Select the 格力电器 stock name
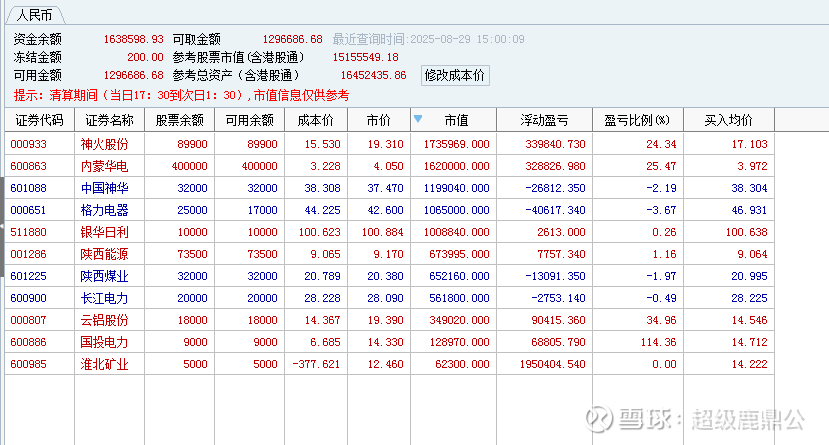This screenshot has width=829, height=445. click(x=104, y=210)
